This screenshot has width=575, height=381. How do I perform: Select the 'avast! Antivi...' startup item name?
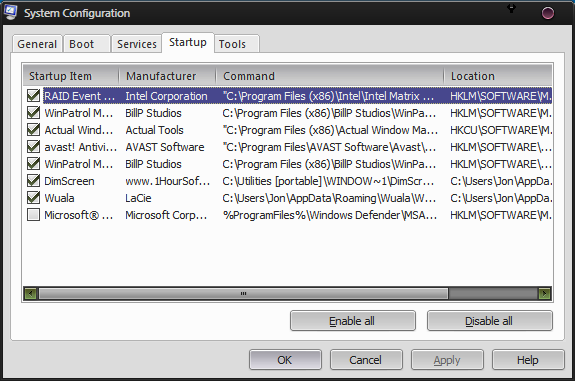point(80,147)
